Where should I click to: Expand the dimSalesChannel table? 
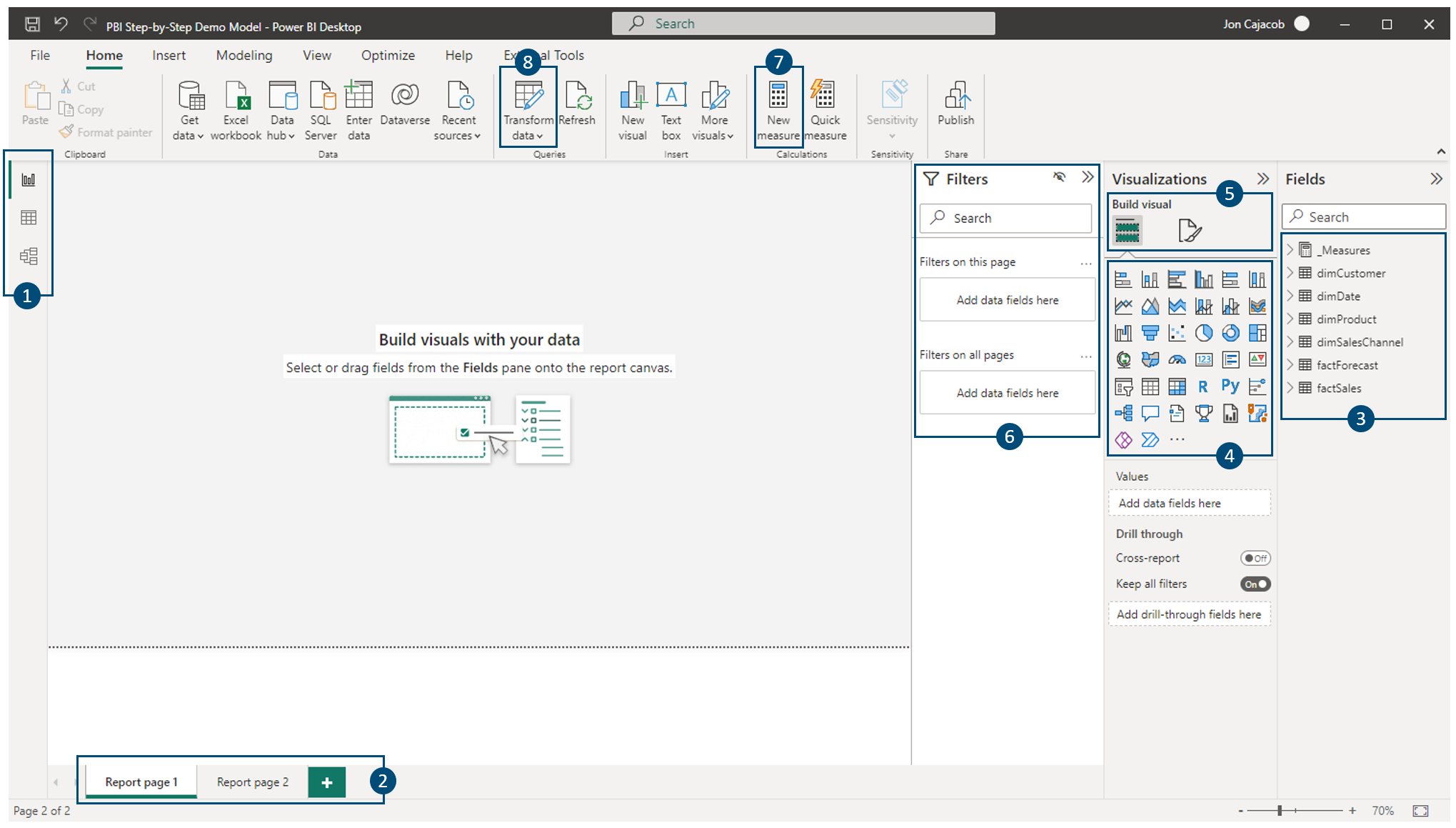[1290, 341]
